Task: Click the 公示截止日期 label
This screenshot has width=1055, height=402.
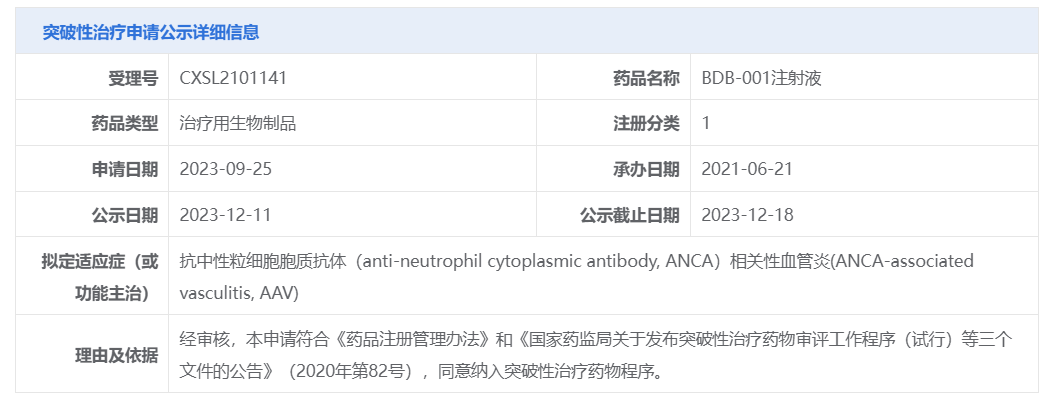Action: point(630,215)
